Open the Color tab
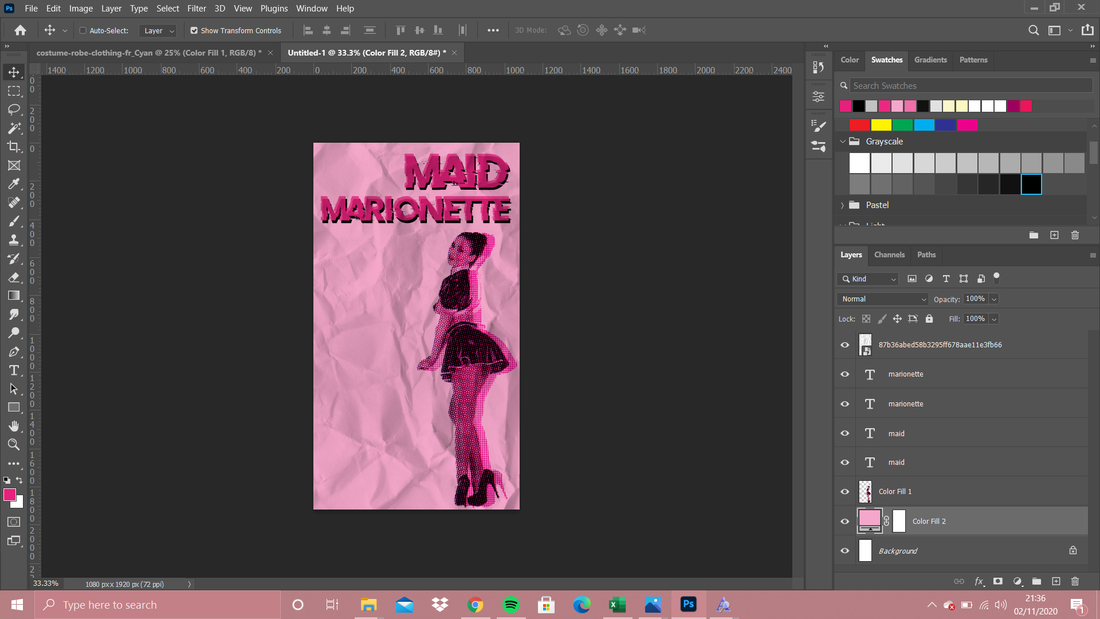 [850, 60]
